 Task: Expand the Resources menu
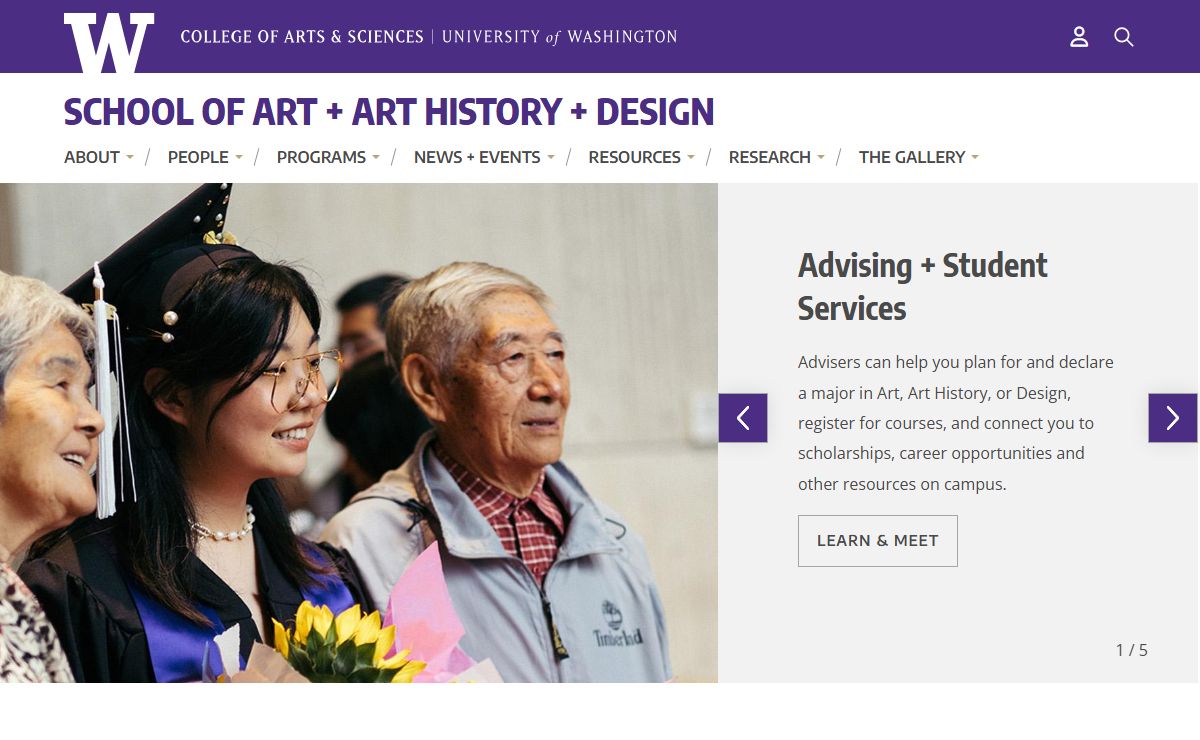click(x=641, y=157)
